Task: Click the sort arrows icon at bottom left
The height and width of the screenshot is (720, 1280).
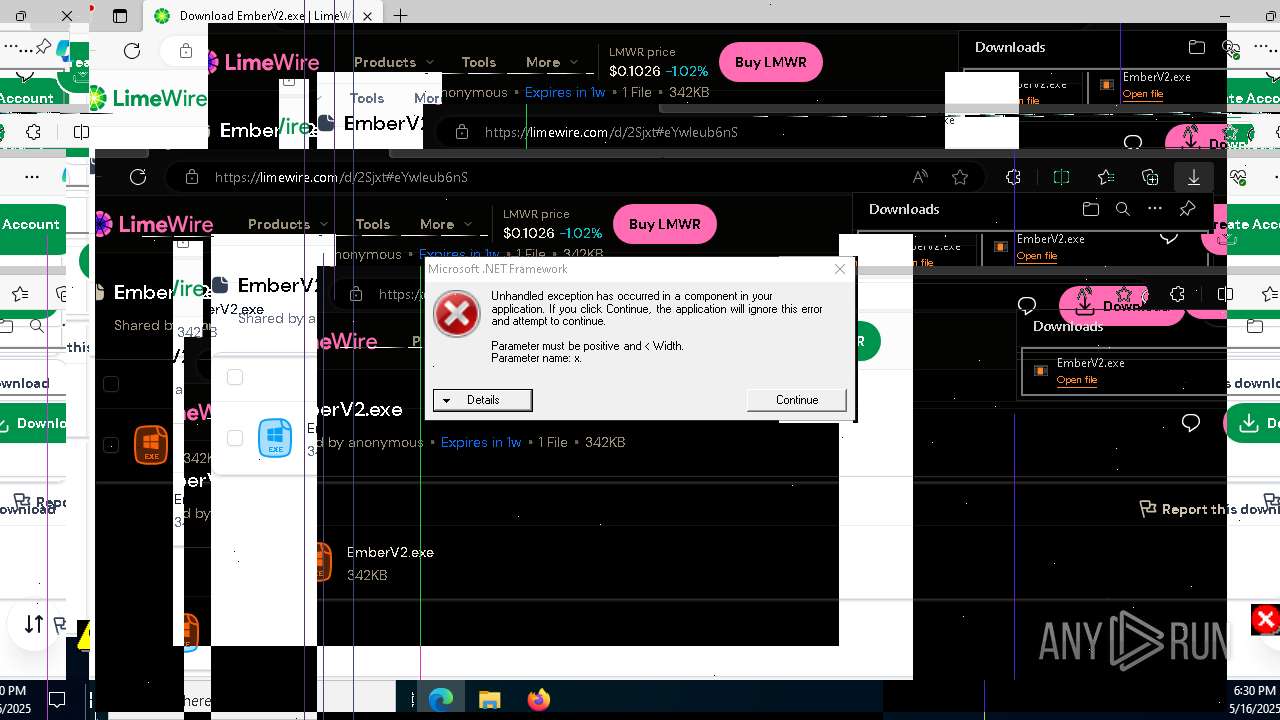Action: point(34,624)
